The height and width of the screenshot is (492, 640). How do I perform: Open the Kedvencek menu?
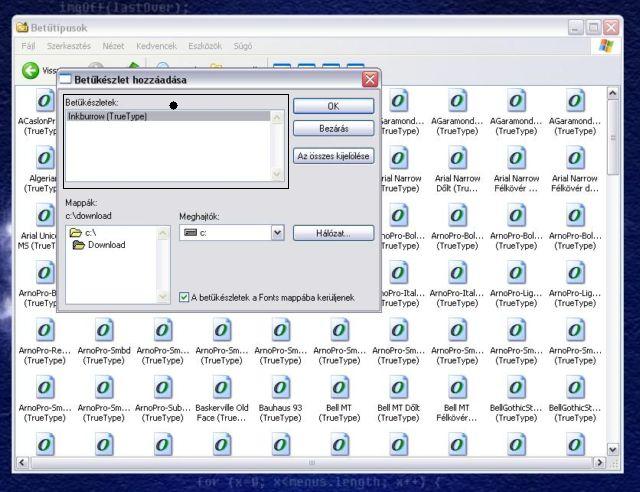[x=158, y=46]
